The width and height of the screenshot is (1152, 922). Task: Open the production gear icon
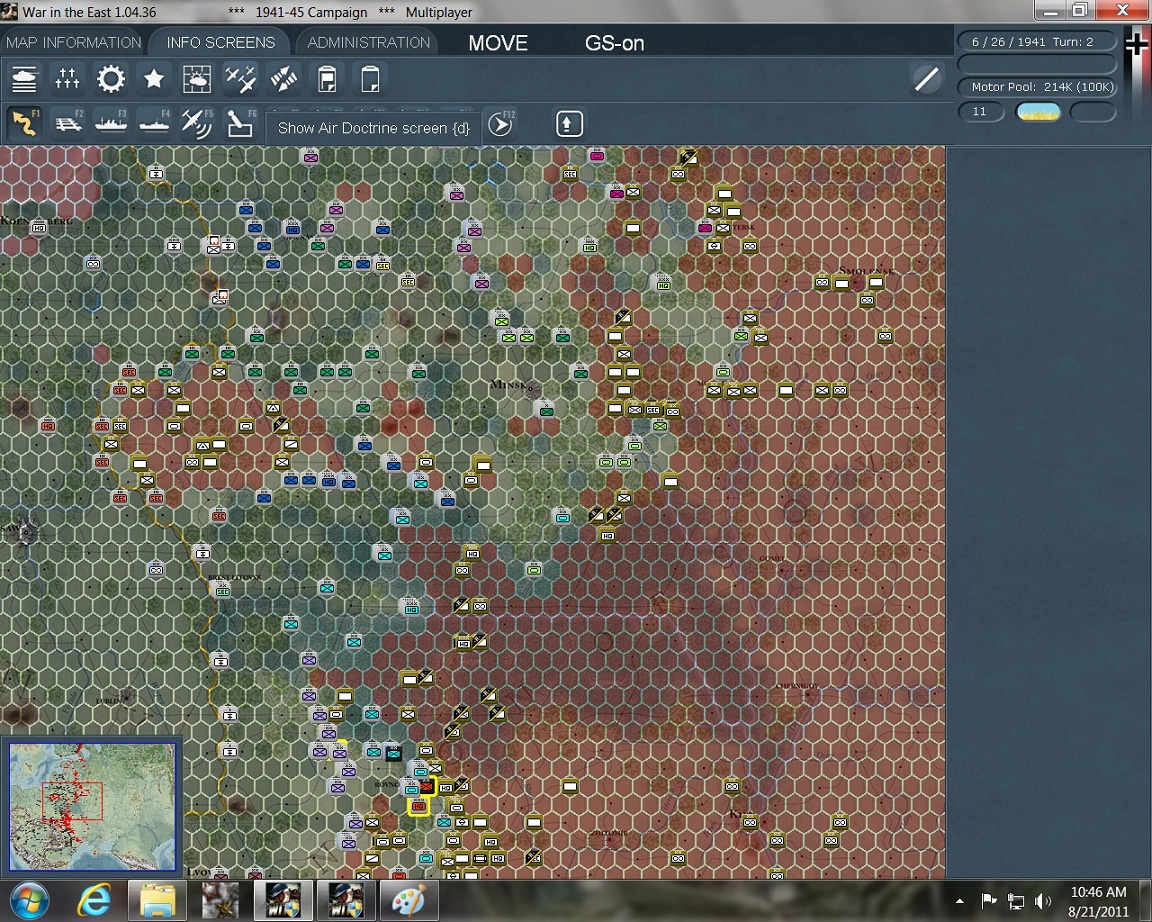(x=111, y=79)
